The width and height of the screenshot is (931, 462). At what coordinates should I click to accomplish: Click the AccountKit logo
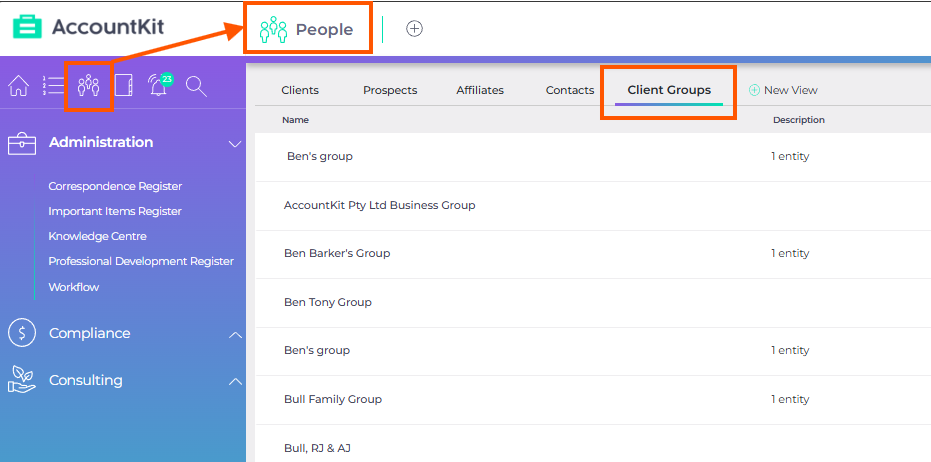[x=89, y=27]
